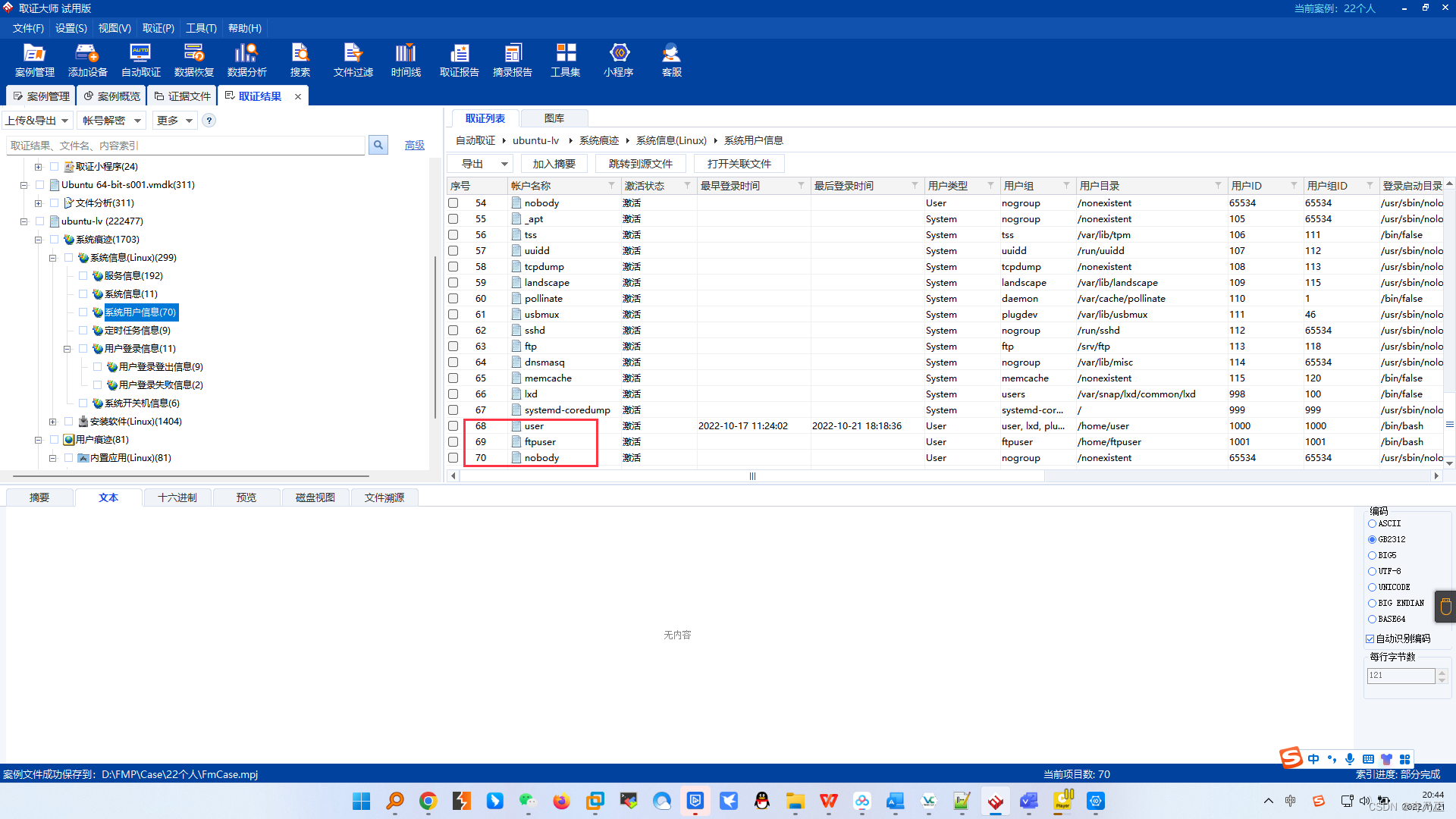Open the 工具(T) menu

click(x=201, y=28)
